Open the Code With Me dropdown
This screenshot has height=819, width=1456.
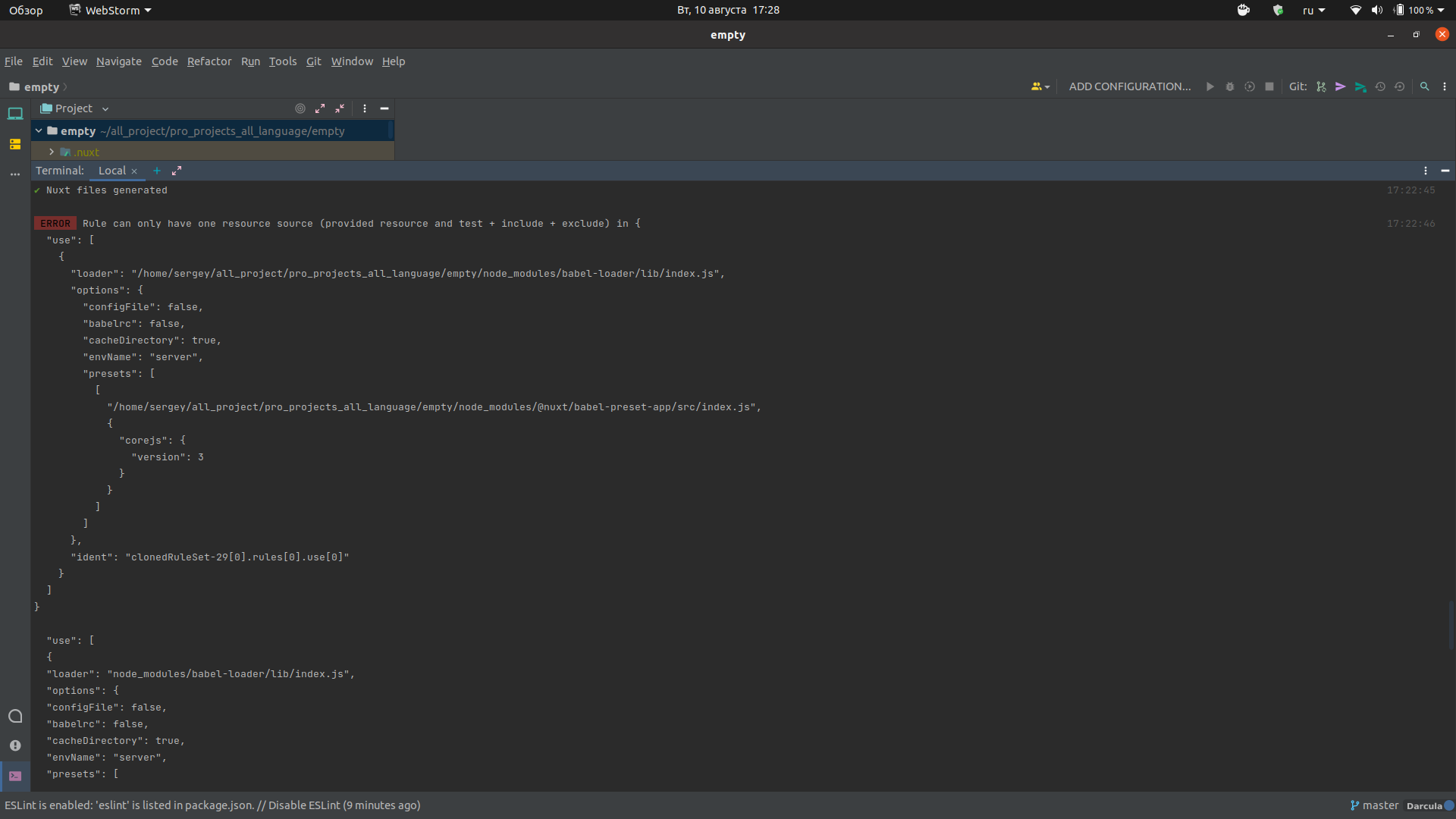[x=1040, y=86]
